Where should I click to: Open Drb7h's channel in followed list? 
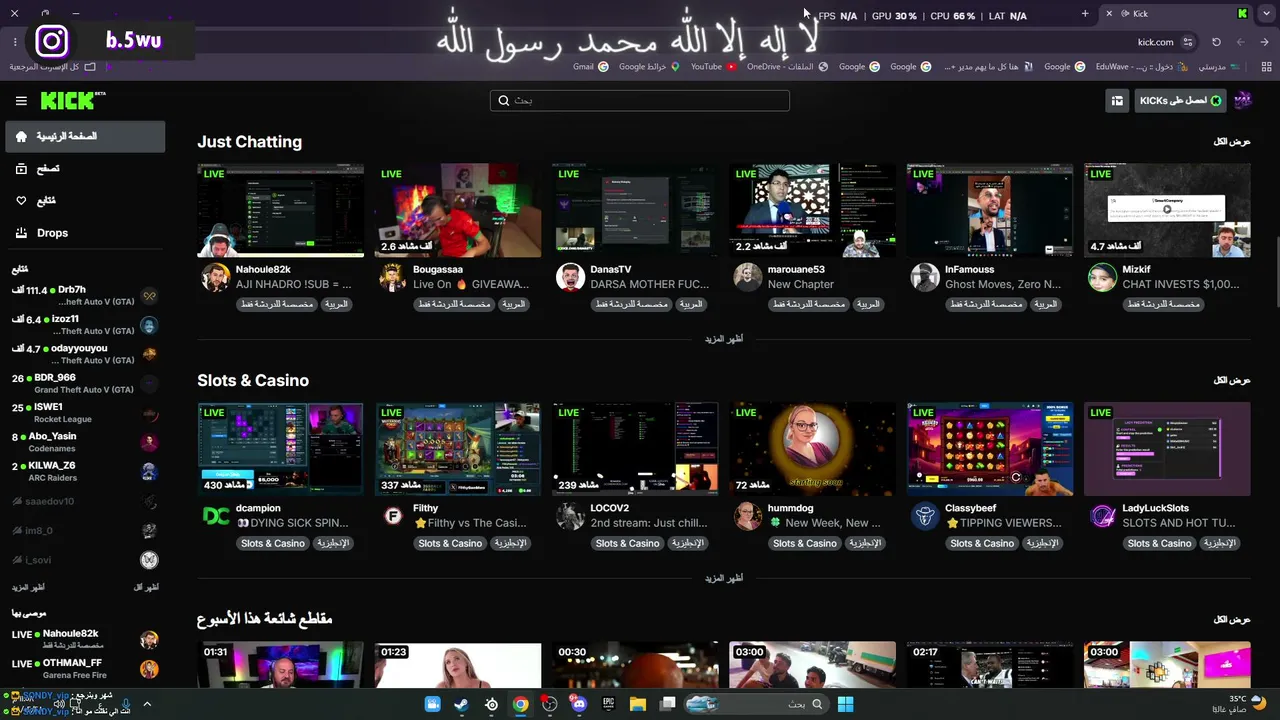coord(85,295)
